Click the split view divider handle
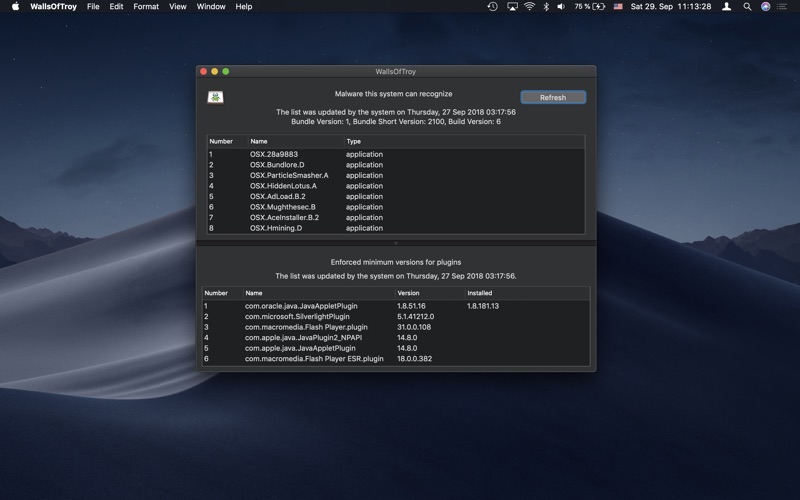This screenshot has height=500, width=800. (x=396, y=243)
